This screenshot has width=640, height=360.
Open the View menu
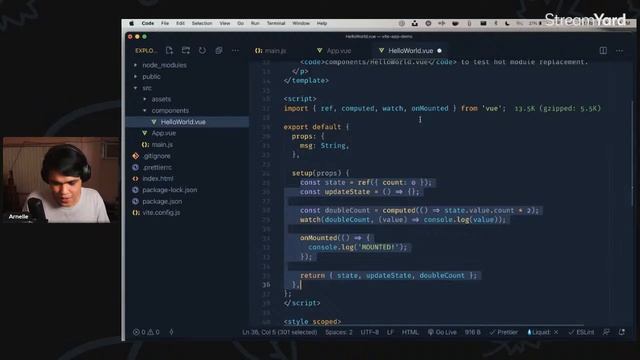pyautogui.click(x=225, y=23)
